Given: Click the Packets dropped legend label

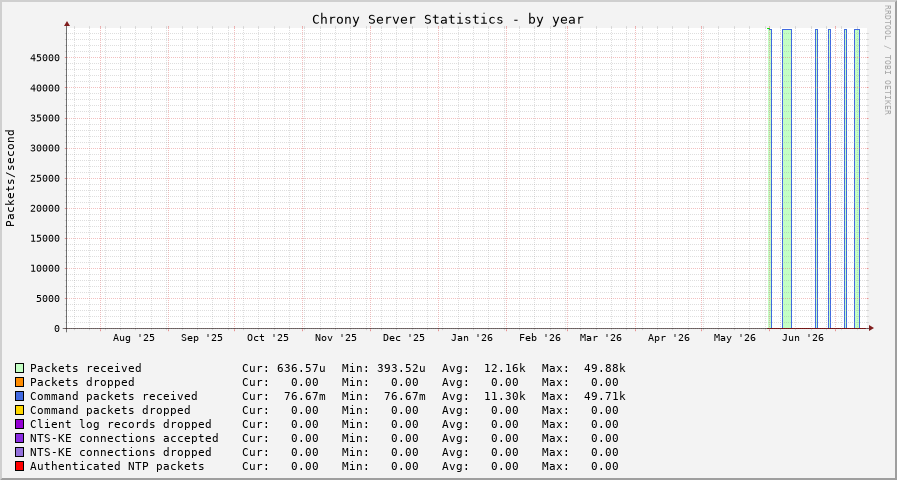Looking at the screenshot, I should [82, 382].
